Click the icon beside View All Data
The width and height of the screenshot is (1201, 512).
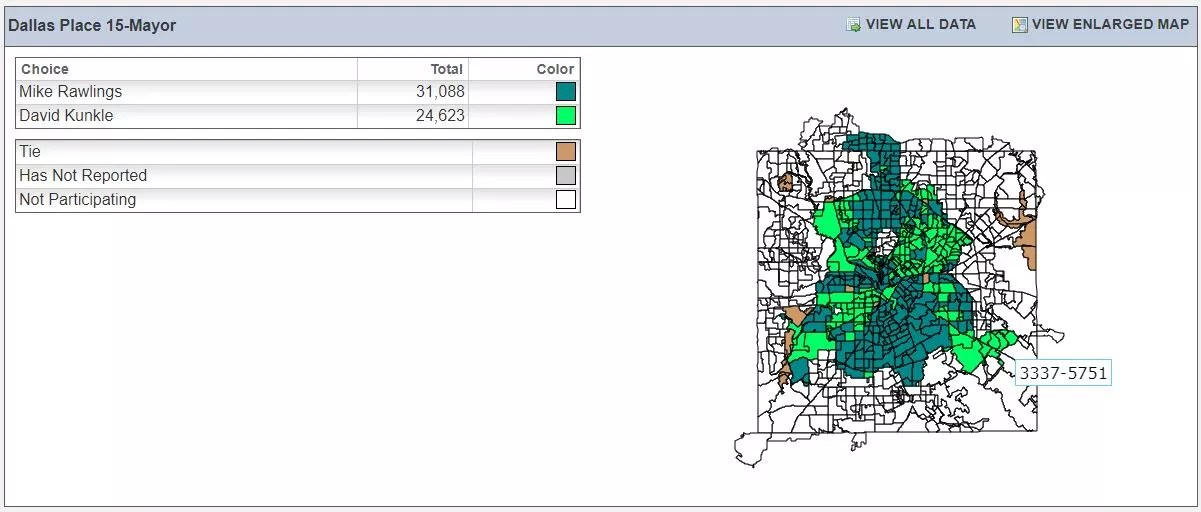point(853,25)
